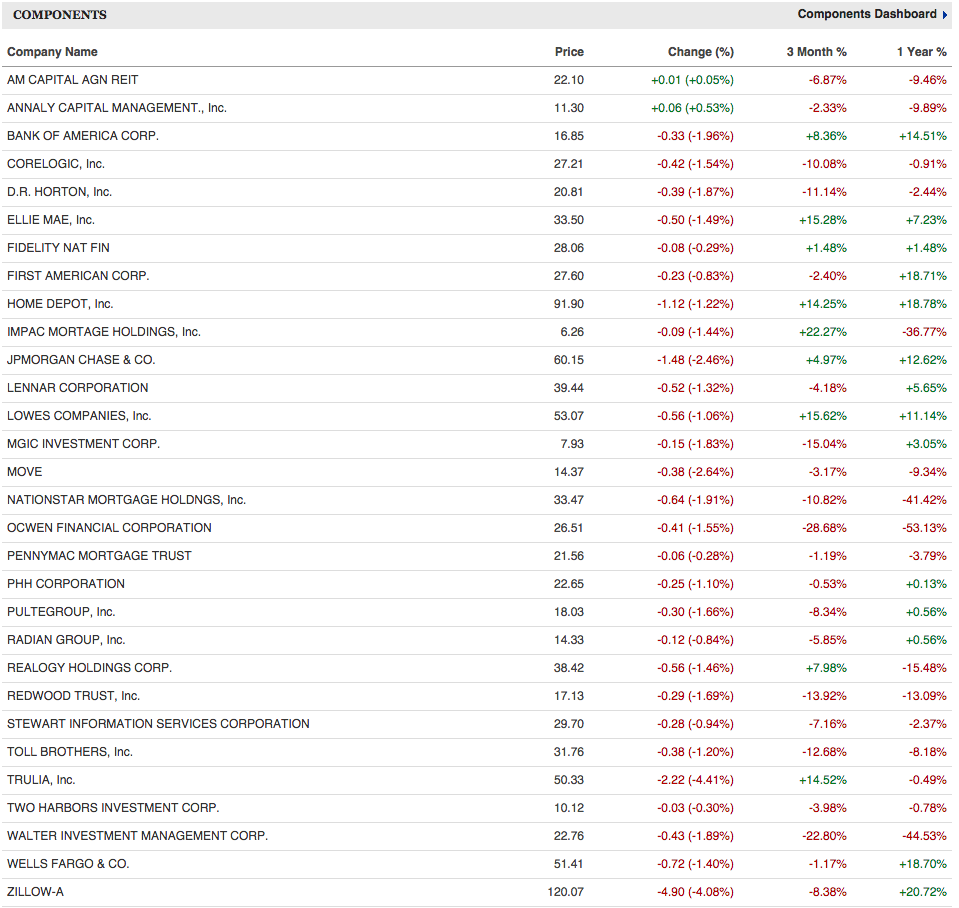Open ELLIE MAE, Inc. company entry

tap(51, 220)
